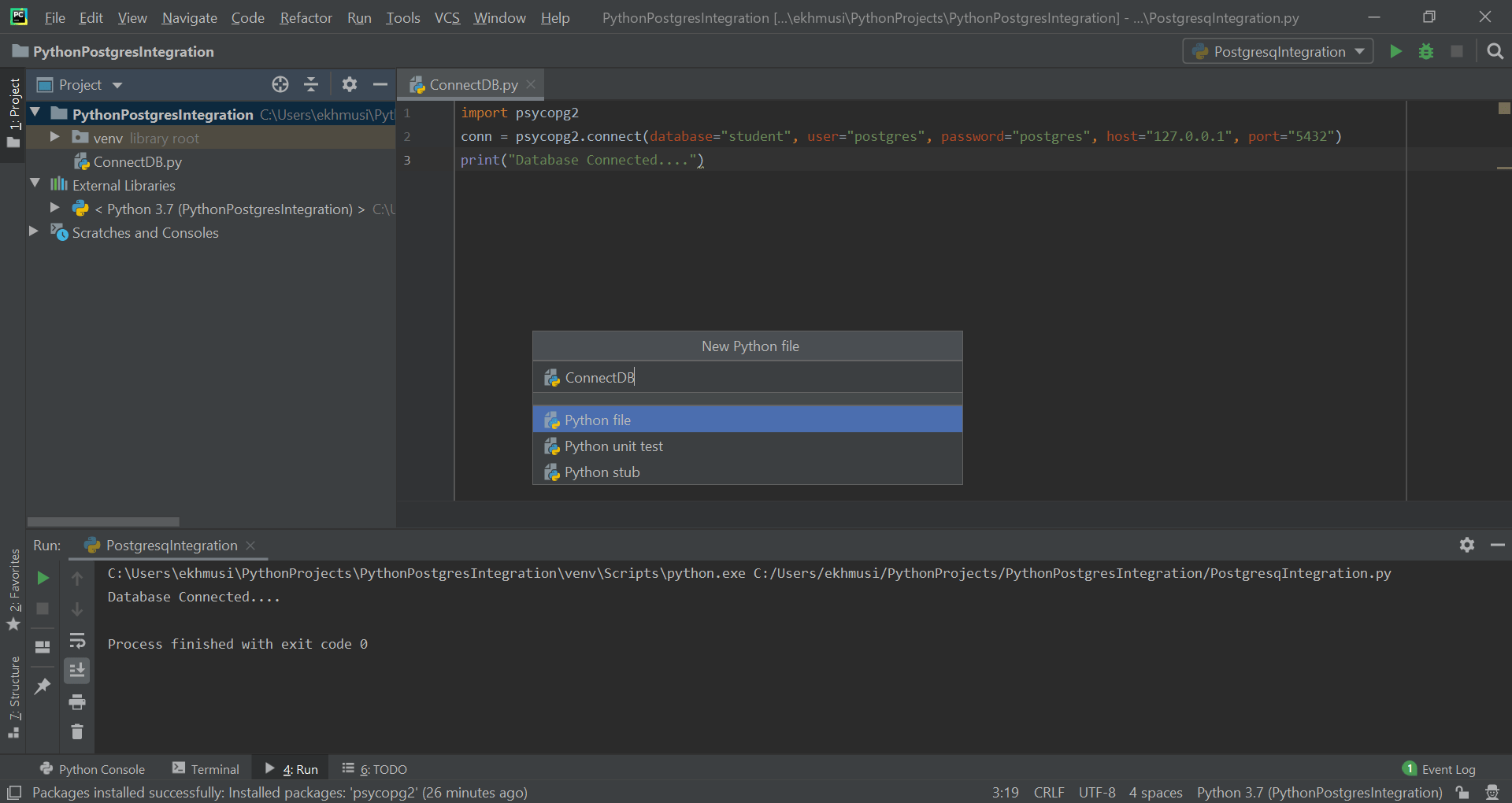1512x803 pixels.
Task: Rerun program with green Run panel arrow
Action: 43,579
